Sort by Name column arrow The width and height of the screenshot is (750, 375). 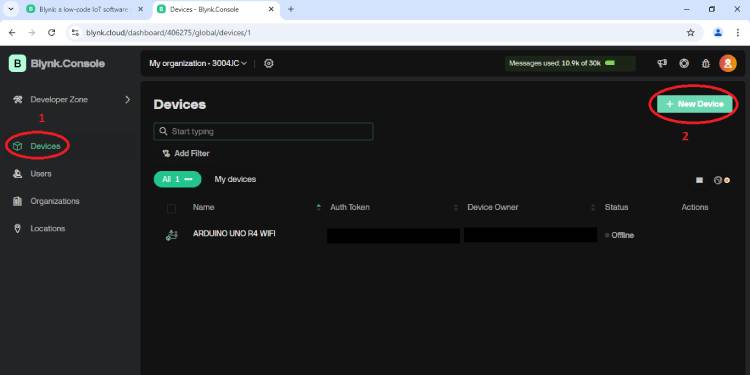pyautogui.click(x=319, y=208)
